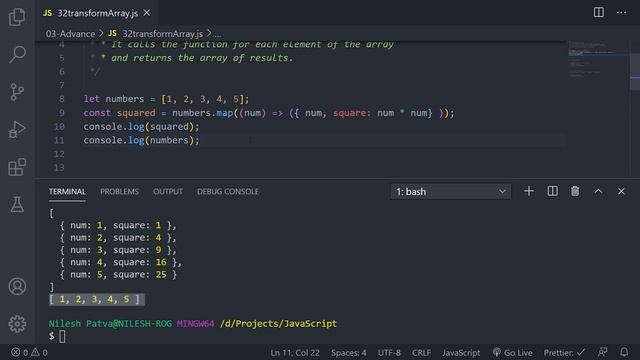Click 'console.log(squared);' line

pyautogui.click(x=141, y=127)
